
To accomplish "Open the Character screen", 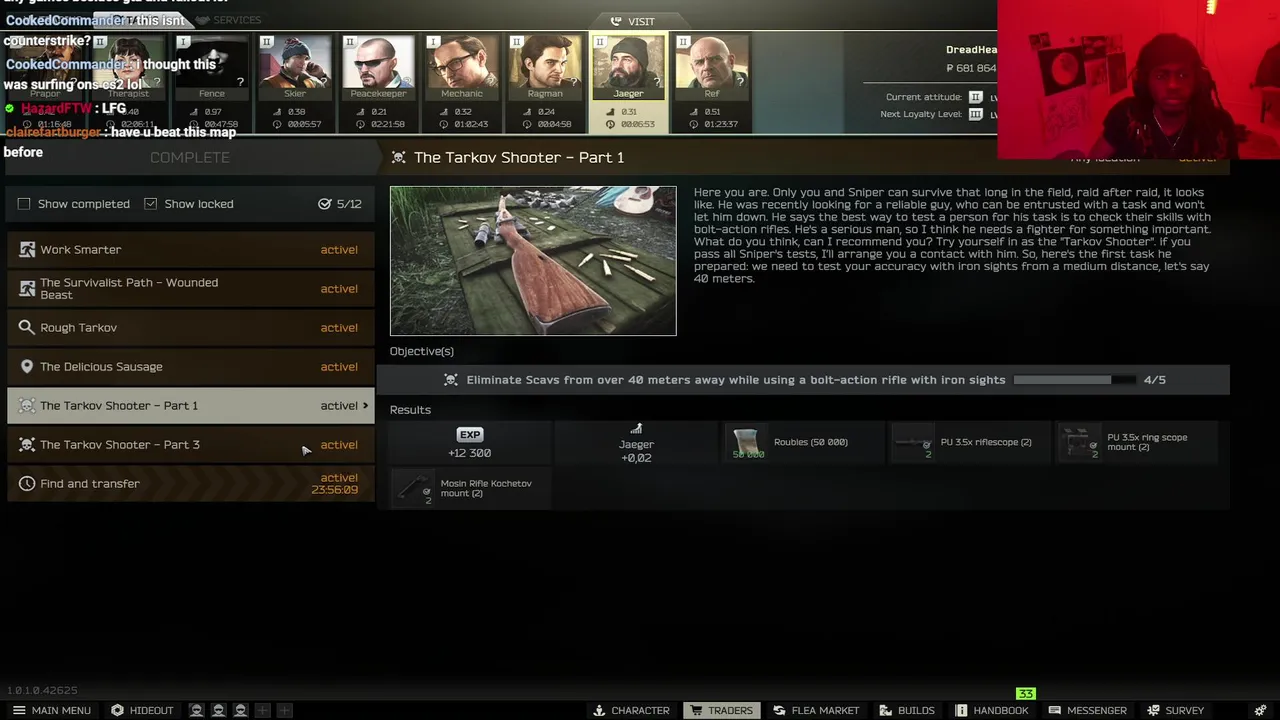I will point(631,710).
